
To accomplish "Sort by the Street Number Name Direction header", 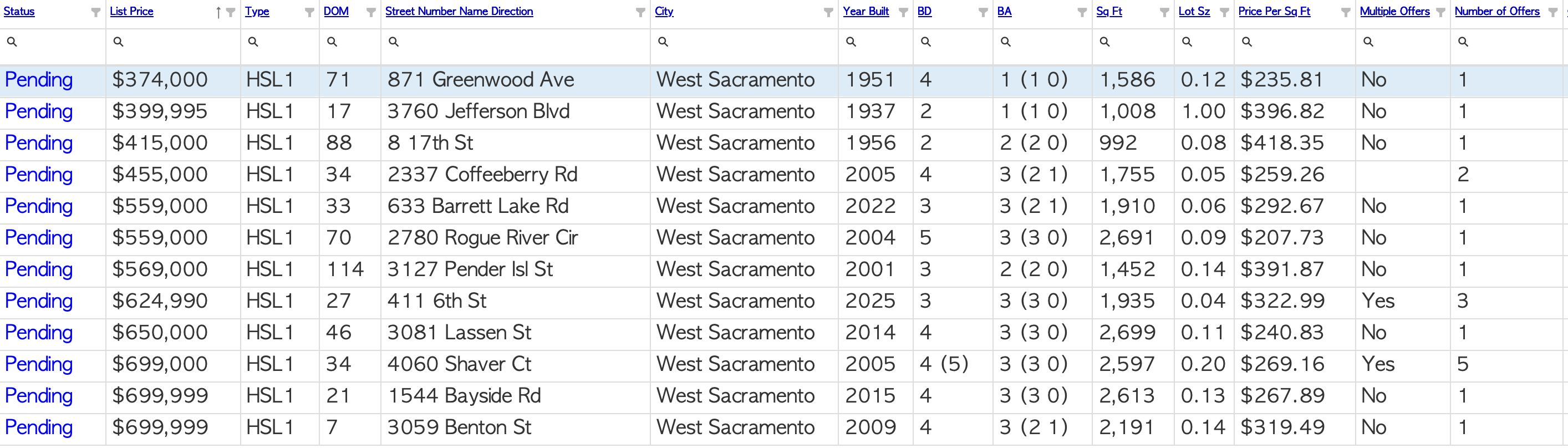I will pyautogui.click(x=459, y=12).
